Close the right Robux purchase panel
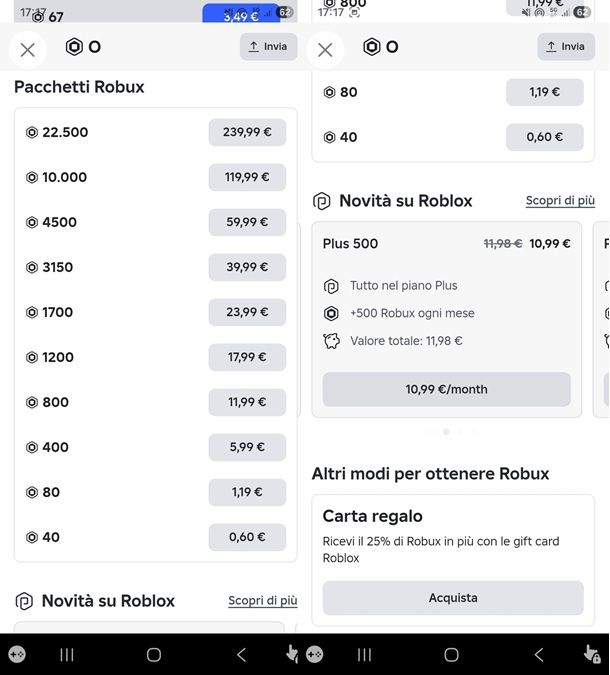 click(x=325, y=50)
